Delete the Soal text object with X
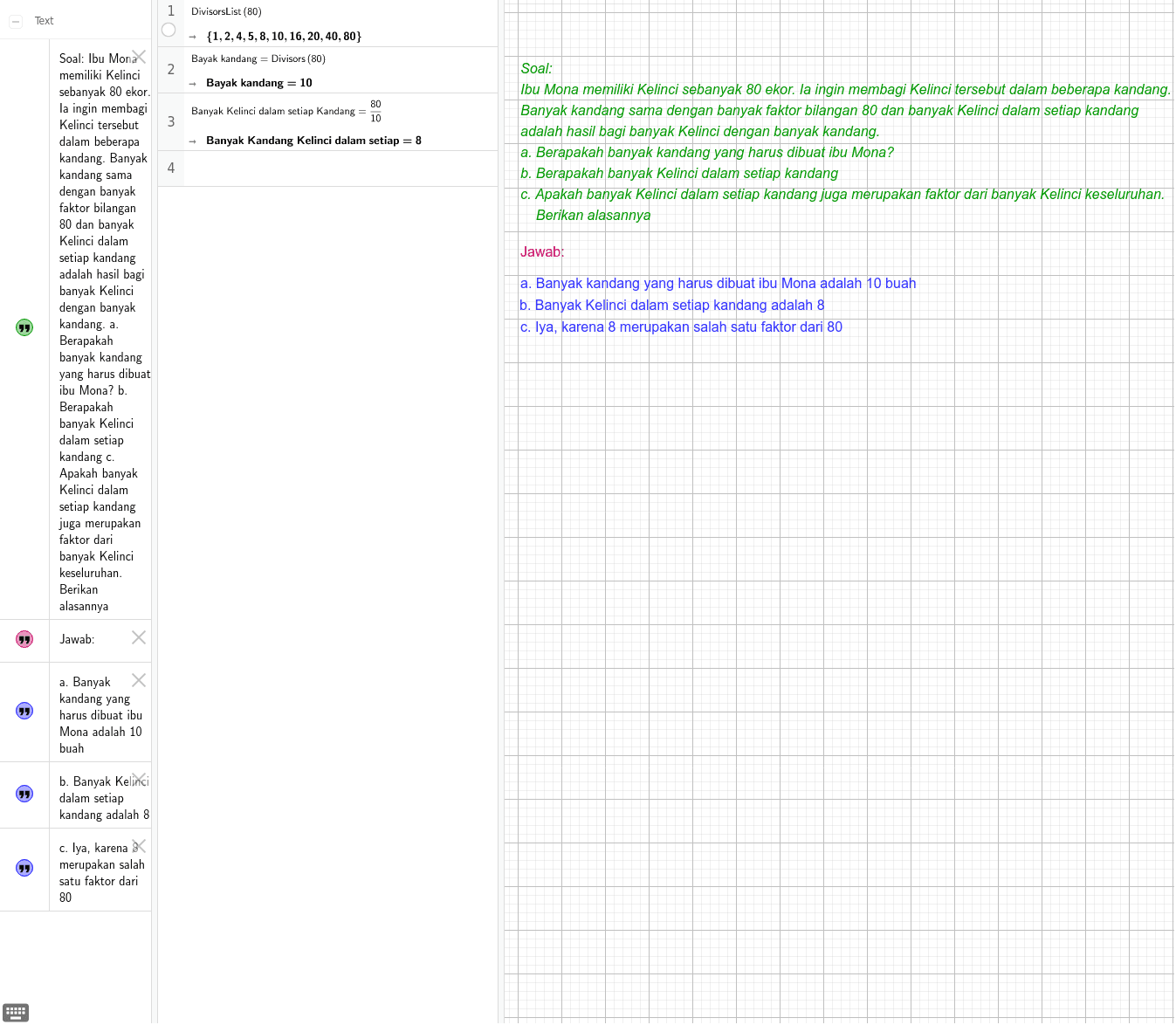 tap(139, 57)
